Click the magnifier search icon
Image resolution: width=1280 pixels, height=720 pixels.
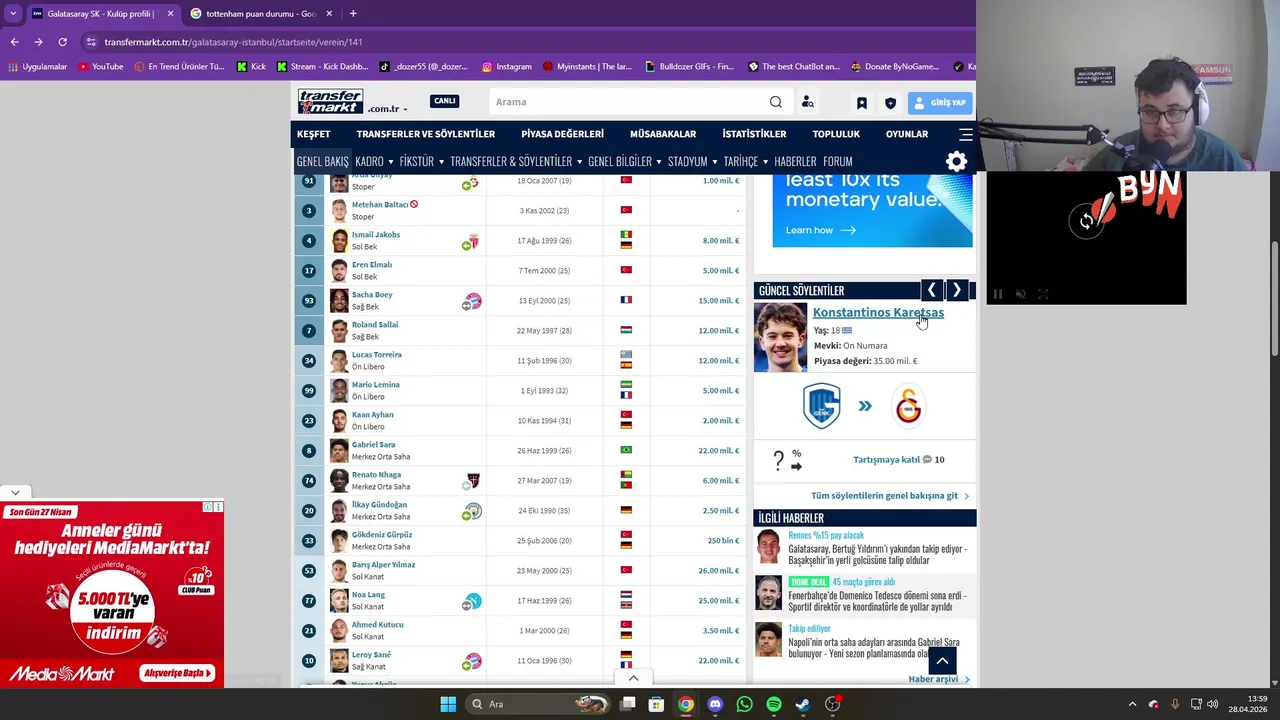pyautogui.click(x=776, y=102)
